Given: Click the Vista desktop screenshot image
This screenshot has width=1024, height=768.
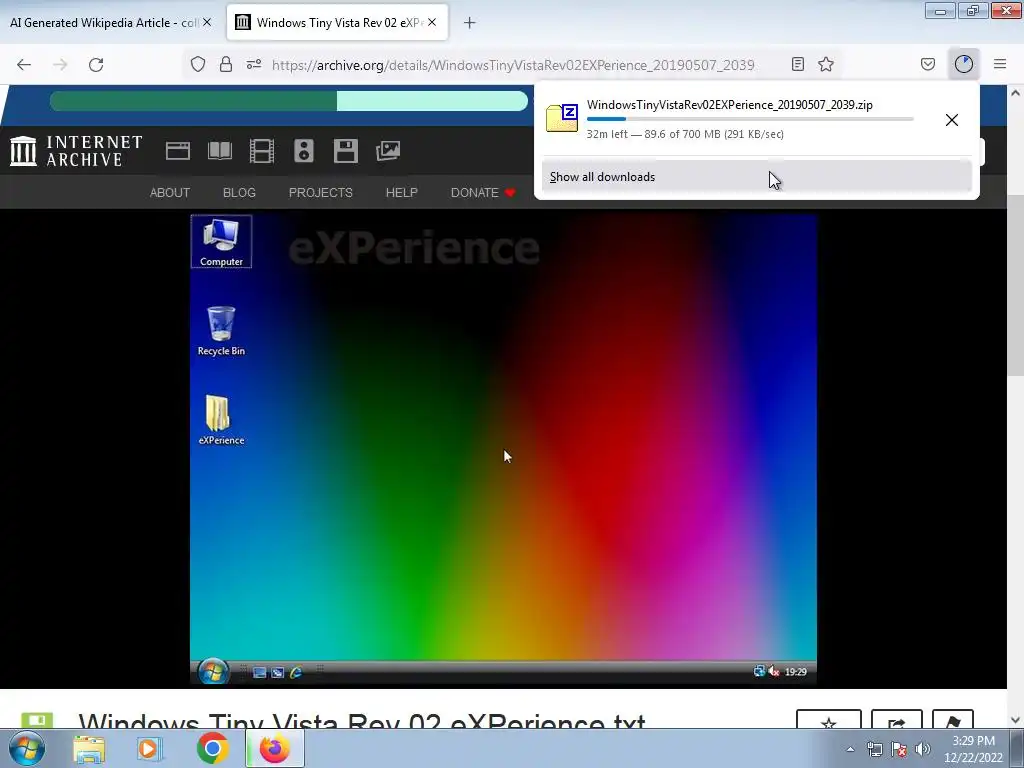Looking at the screenshot, I should [503, 449].
